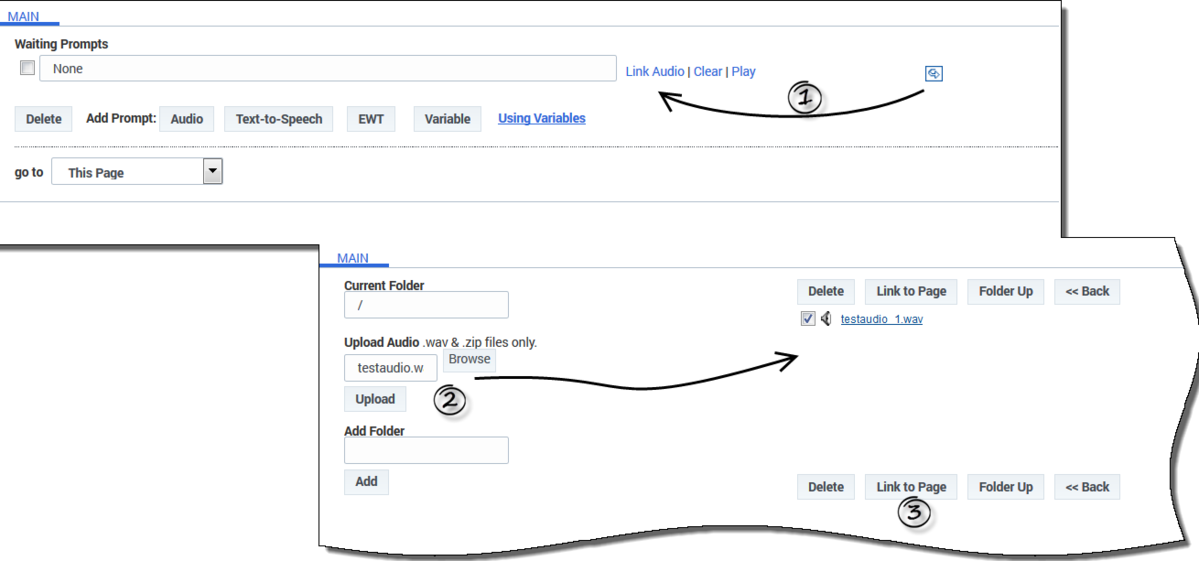
Task: Click the speaker icon beside testaudio_1.wav
Action: click(x=826, y=319)
